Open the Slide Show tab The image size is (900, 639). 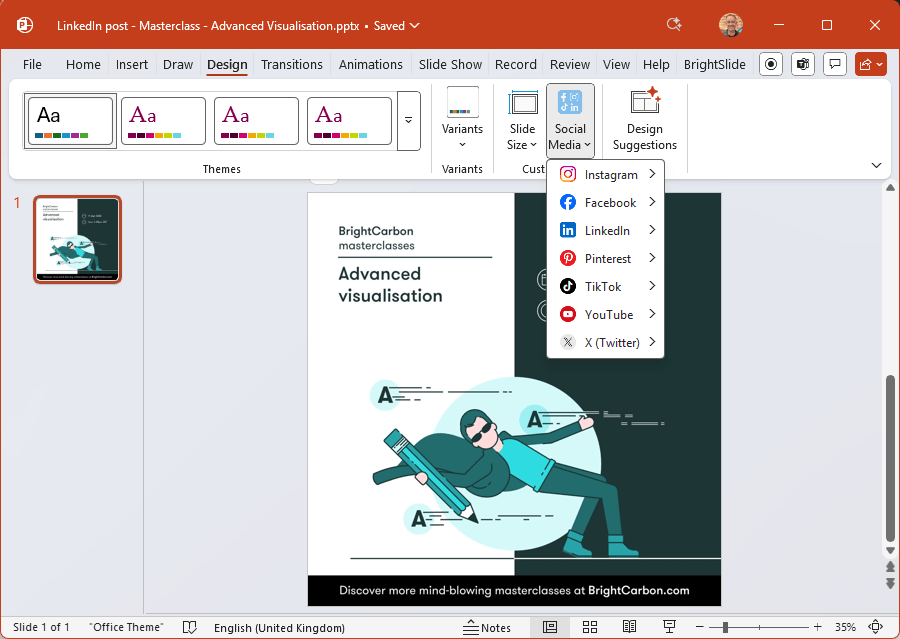[450, 64]
